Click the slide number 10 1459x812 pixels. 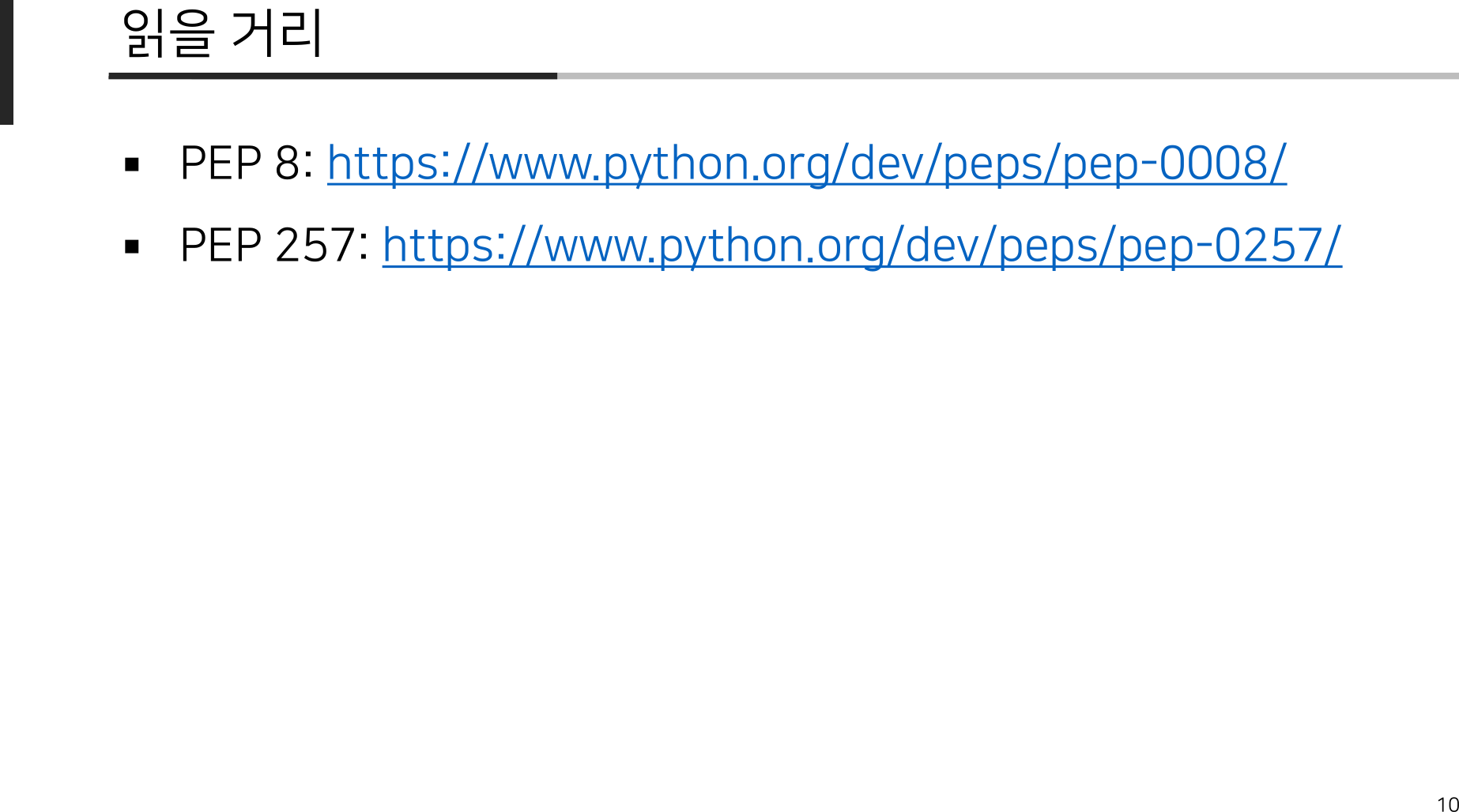tap(1447, 803)
